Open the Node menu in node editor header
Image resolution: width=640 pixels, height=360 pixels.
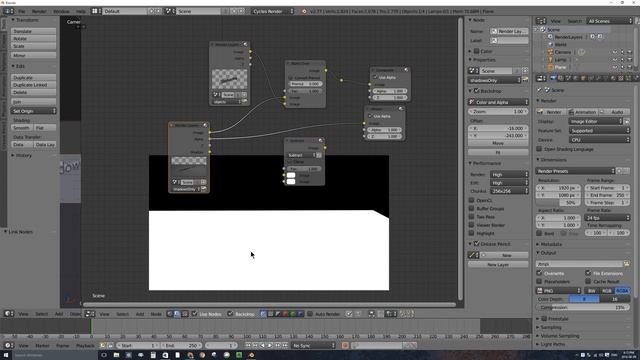tap(156, 314)
